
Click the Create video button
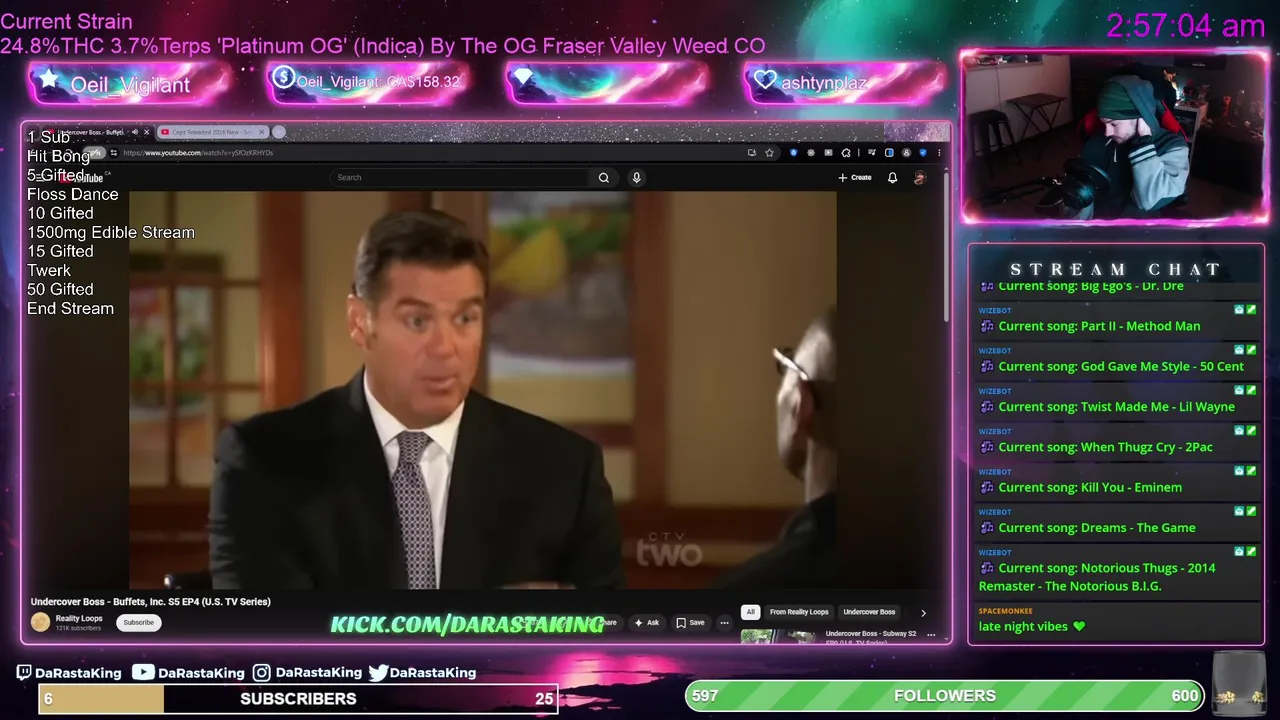[855, 178]
